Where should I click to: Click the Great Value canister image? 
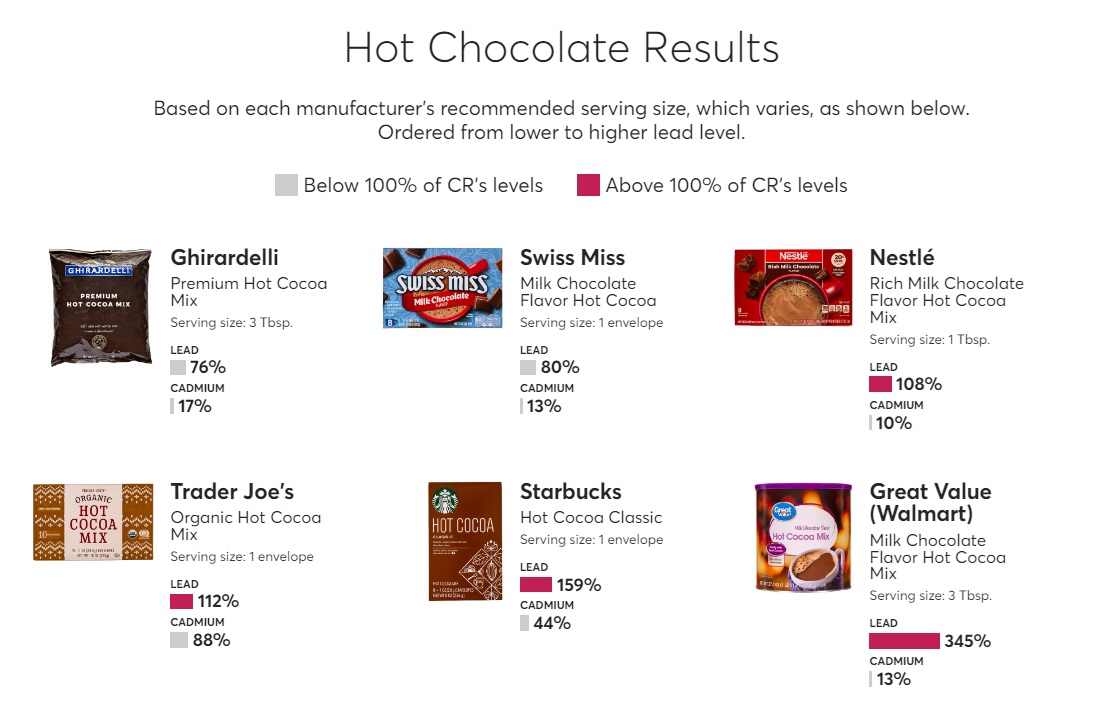pos(801,537)
